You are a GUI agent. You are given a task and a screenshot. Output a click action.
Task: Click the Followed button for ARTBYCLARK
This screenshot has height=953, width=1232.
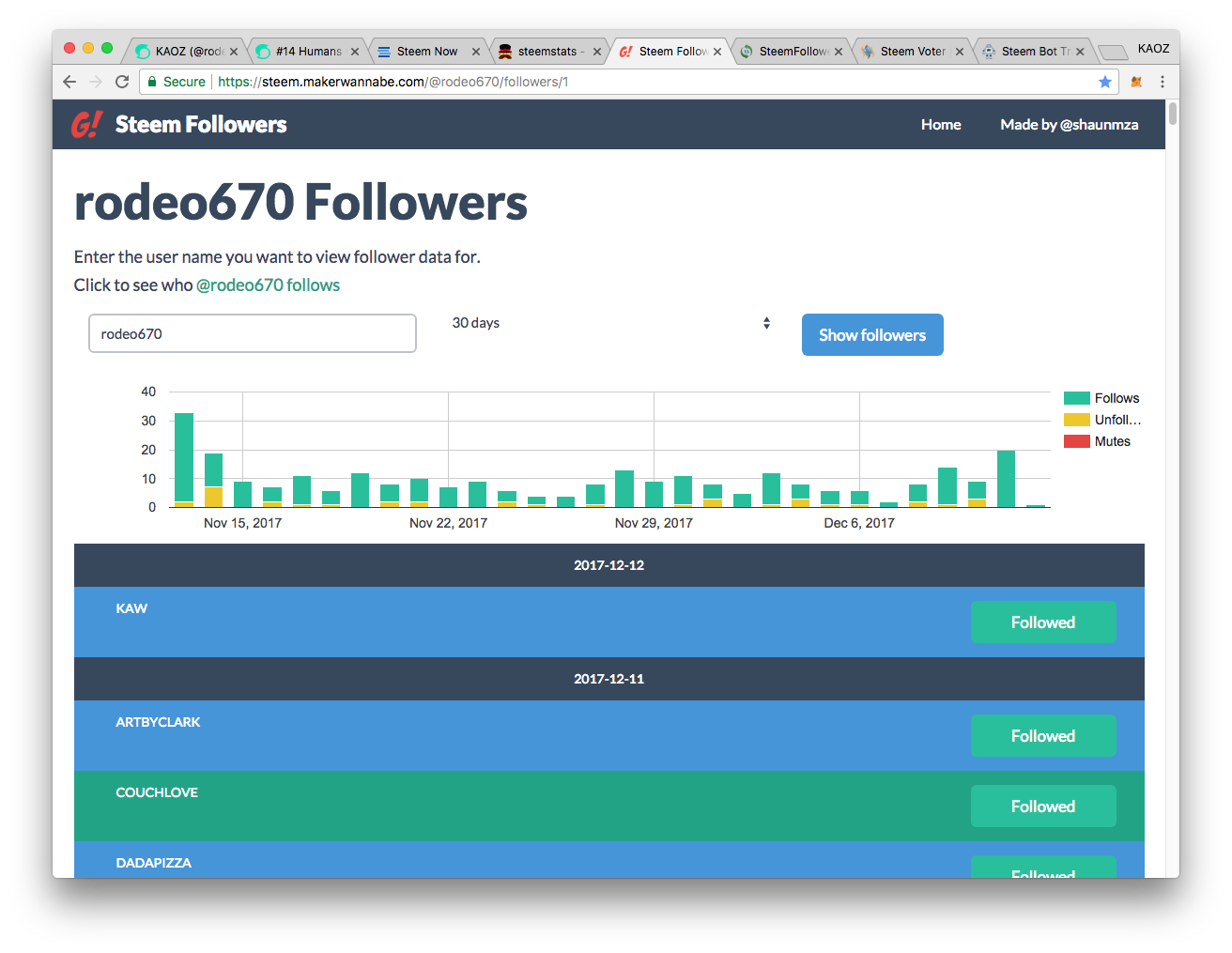point(1043,736)
